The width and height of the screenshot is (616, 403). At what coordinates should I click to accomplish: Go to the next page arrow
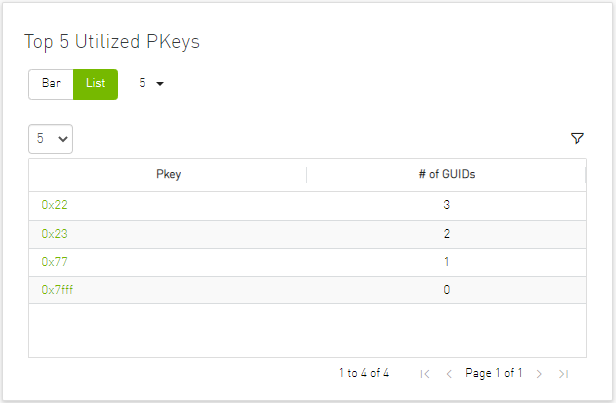(539, 374)
